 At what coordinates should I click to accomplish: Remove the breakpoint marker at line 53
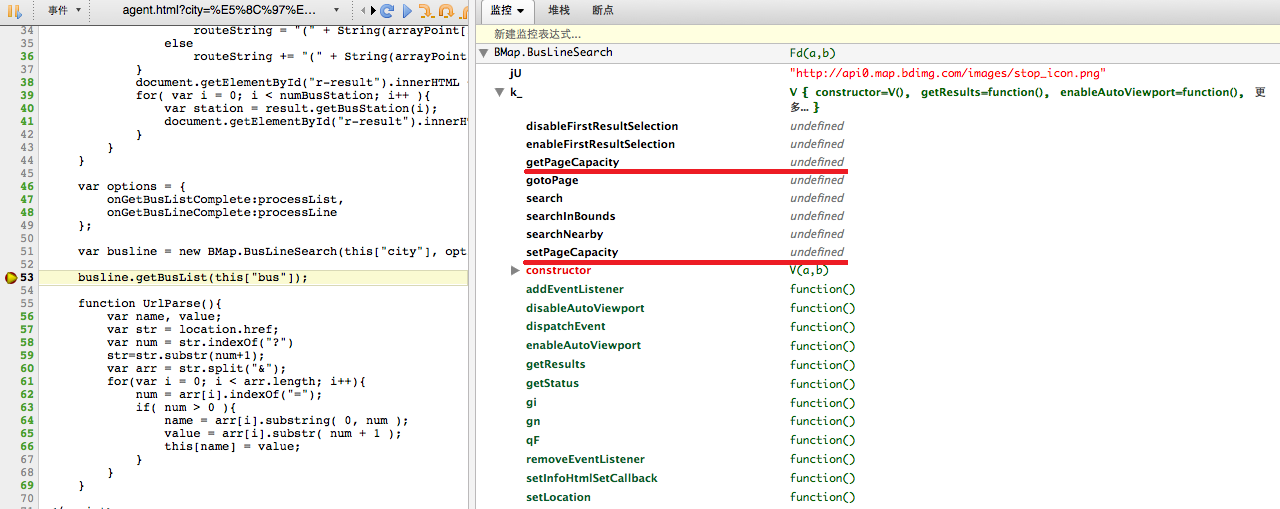[x=11, y=277]
